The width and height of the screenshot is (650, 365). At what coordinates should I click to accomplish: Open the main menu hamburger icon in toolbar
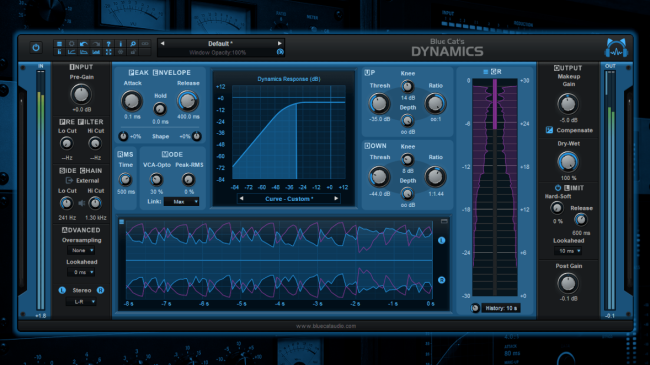point(59,44)
